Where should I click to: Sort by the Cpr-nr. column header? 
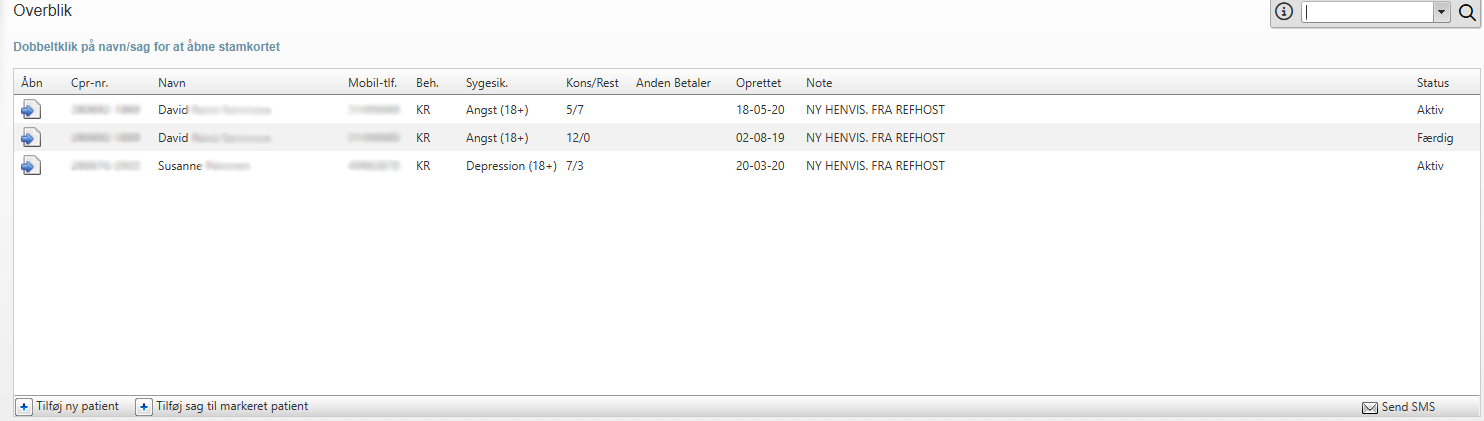pos(89,83)
